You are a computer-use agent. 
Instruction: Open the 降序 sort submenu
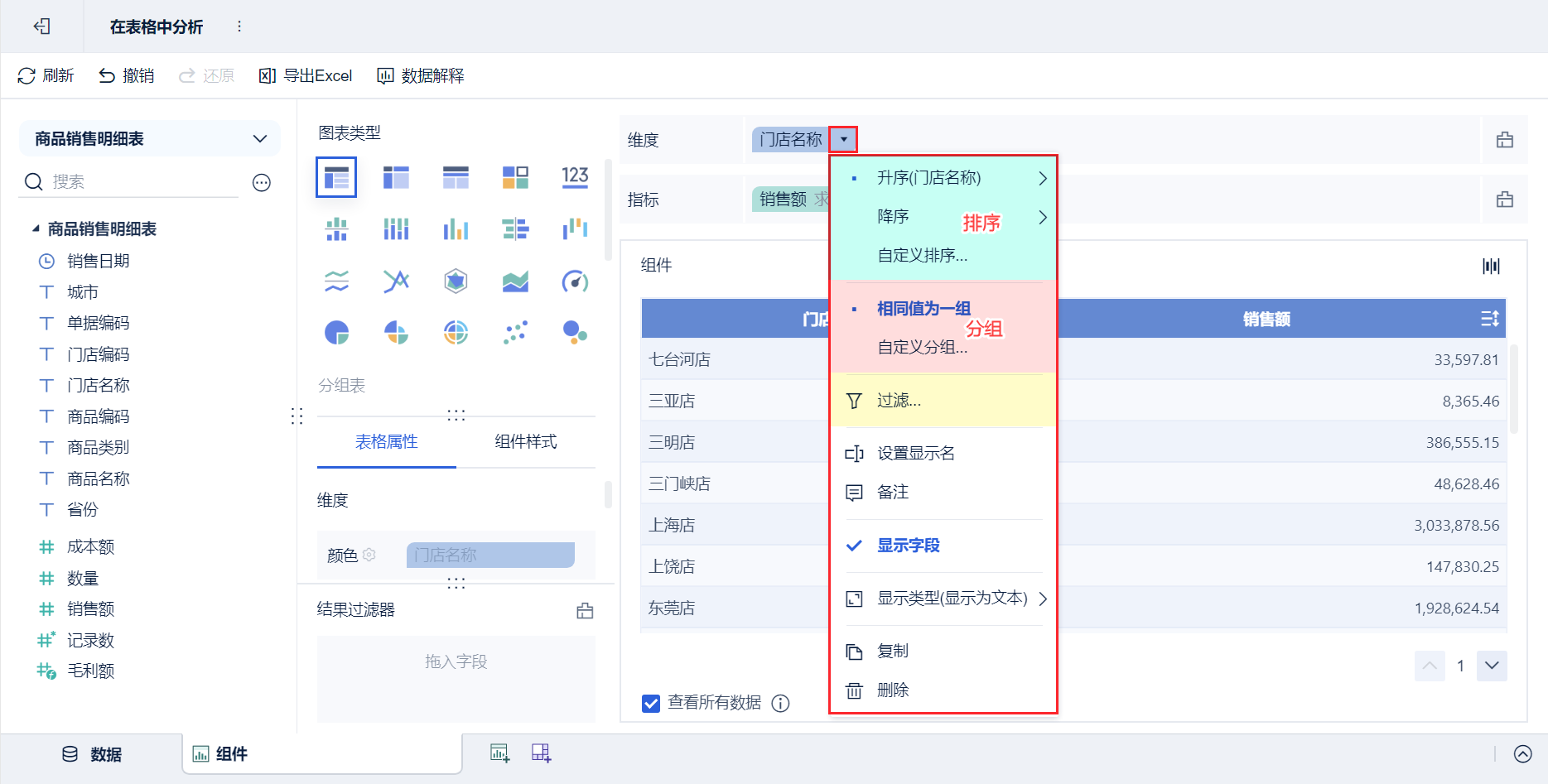pos(943,217)
